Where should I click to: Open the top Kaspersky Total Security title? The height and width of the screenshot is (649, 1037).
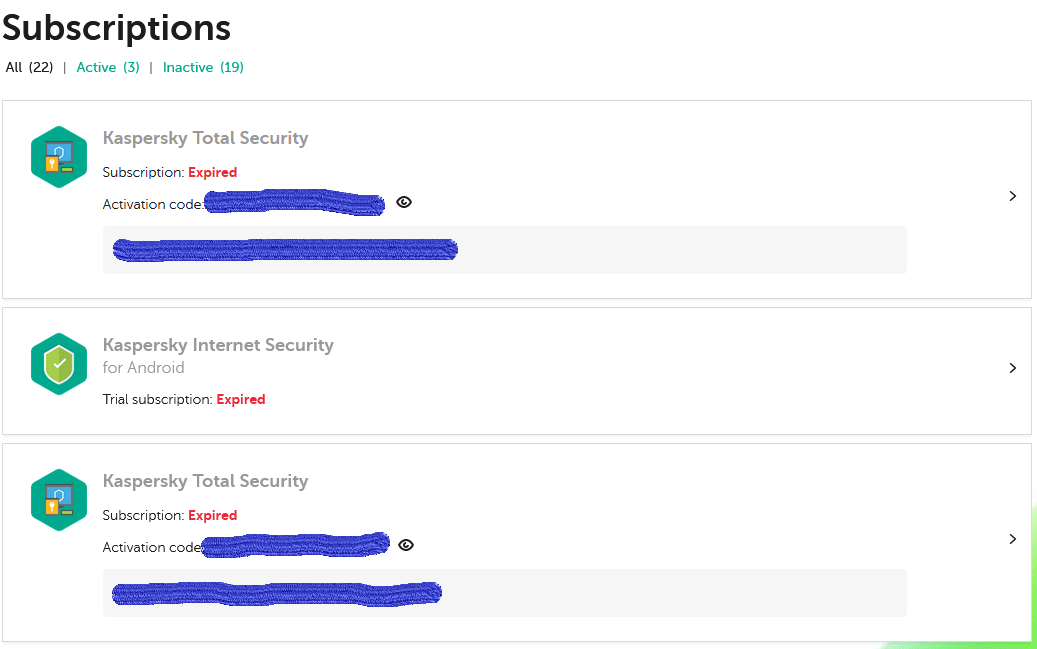205,138
